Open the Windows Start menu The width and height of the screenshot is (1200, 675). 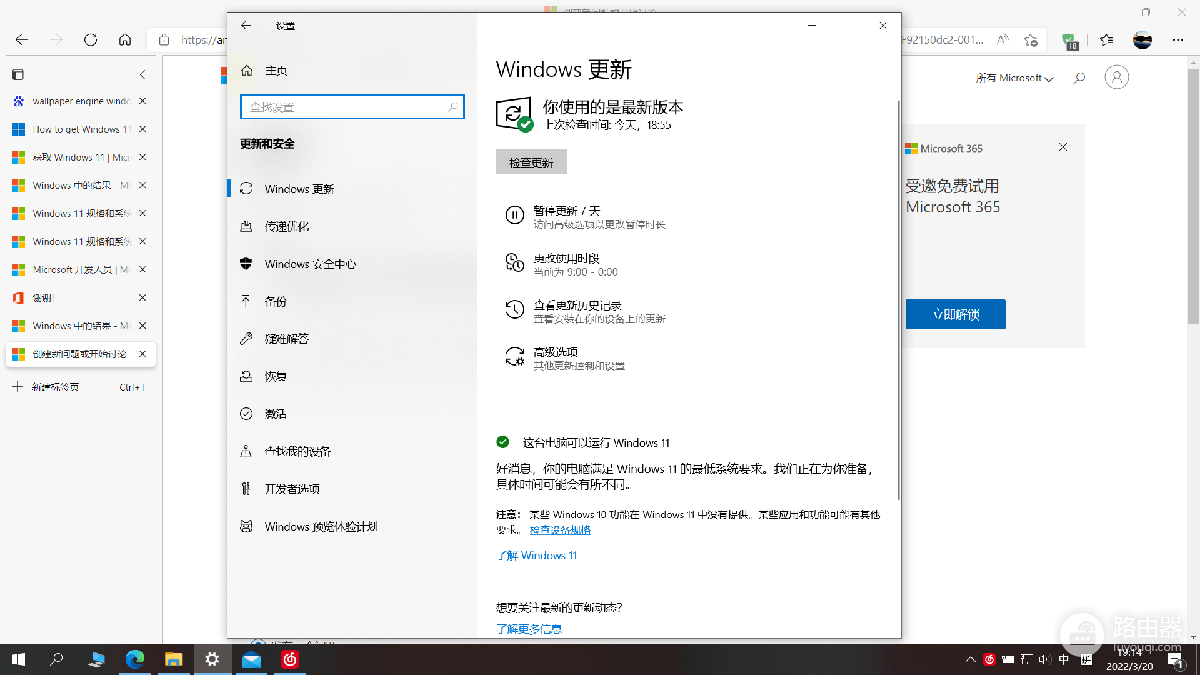pos(18,659)
